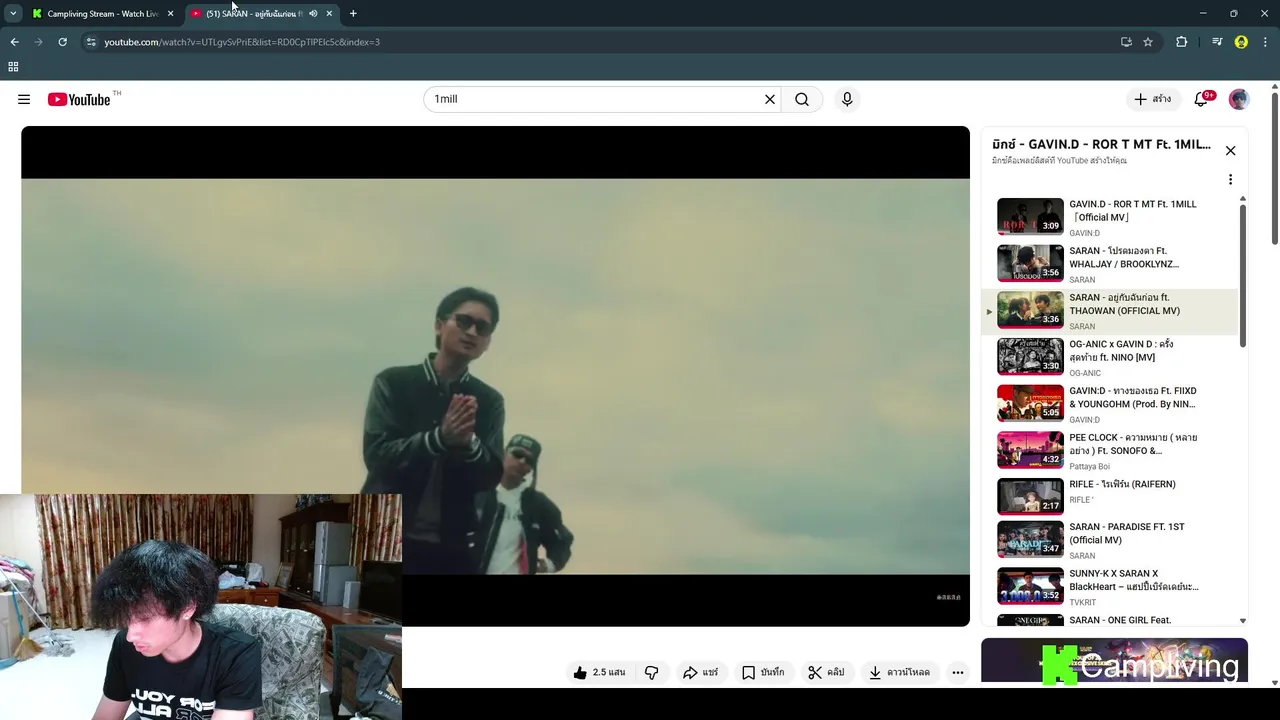Screen dimensions: 1280x720
Task: Clear the search text with the X
Action: coord(770,99)
